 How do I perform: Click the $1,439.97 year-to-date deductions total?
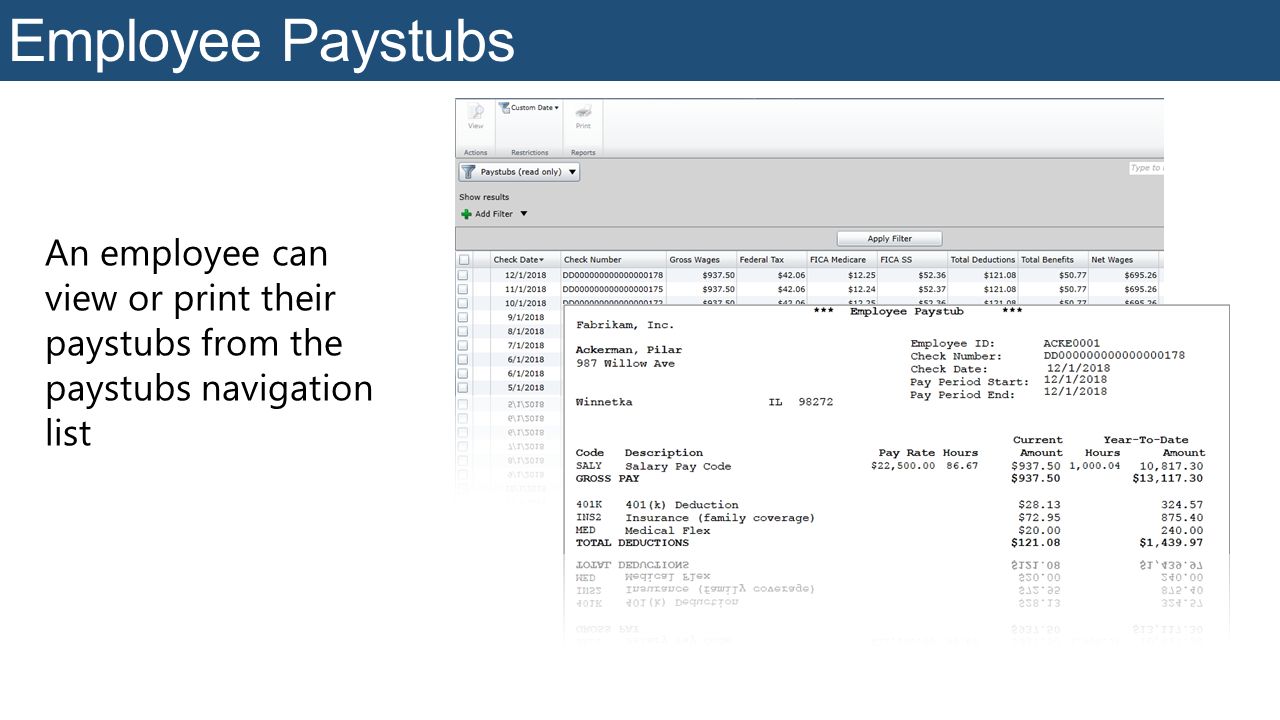click(x=1171, y=543)
